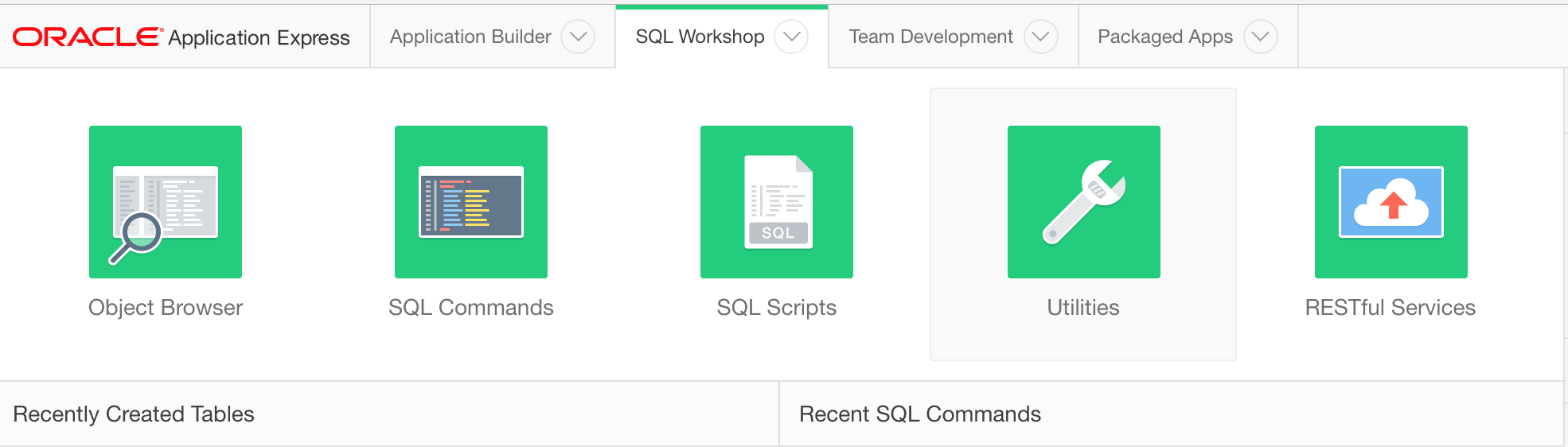Expand the Team Development dropdown arrow
Image resolution: width=1568 pixels, height=447 pixels.
[x=1040, y=37]
